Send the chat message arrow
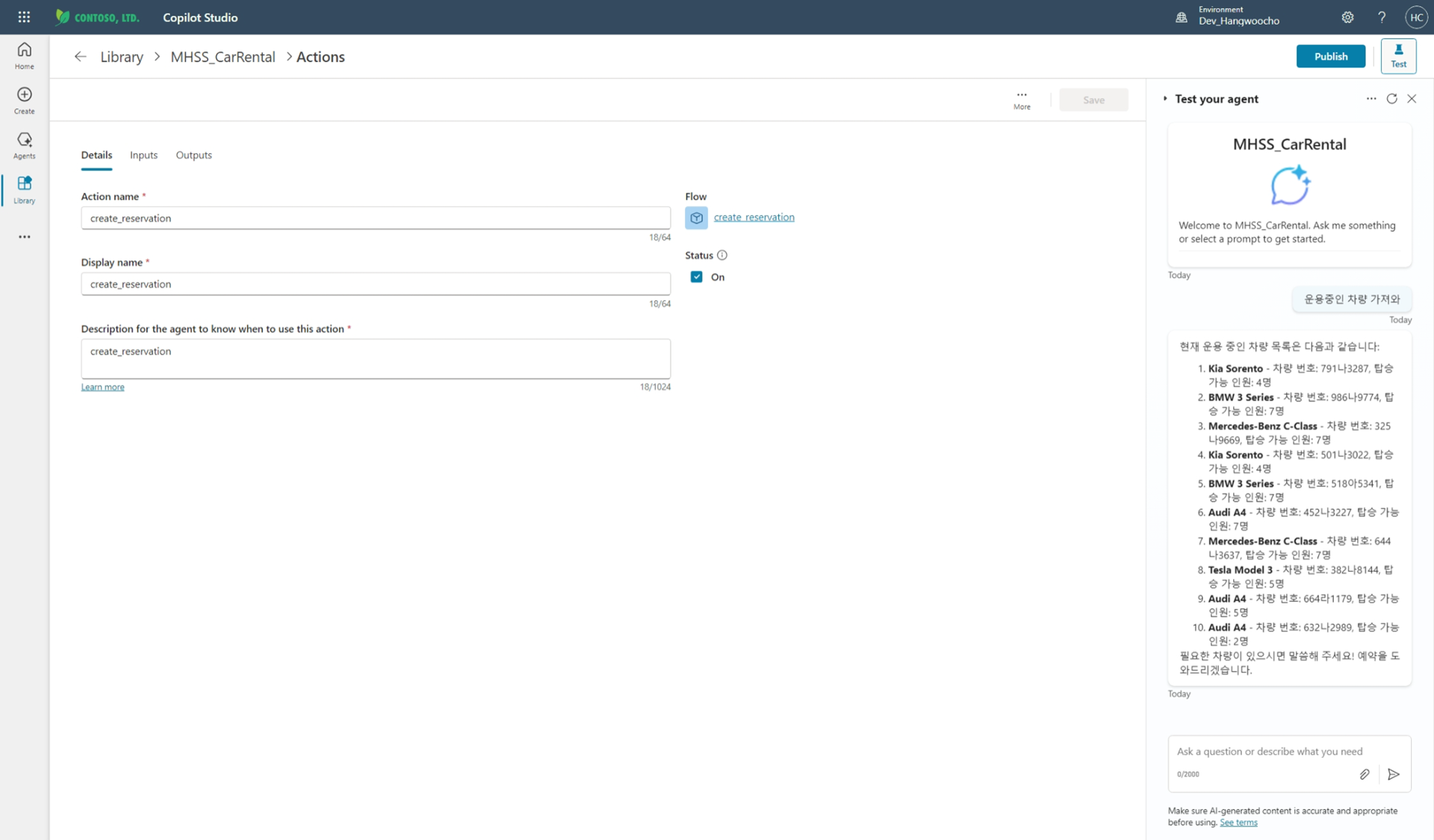The height and width of the screenshot is (840, 1434). point(1394,774)
